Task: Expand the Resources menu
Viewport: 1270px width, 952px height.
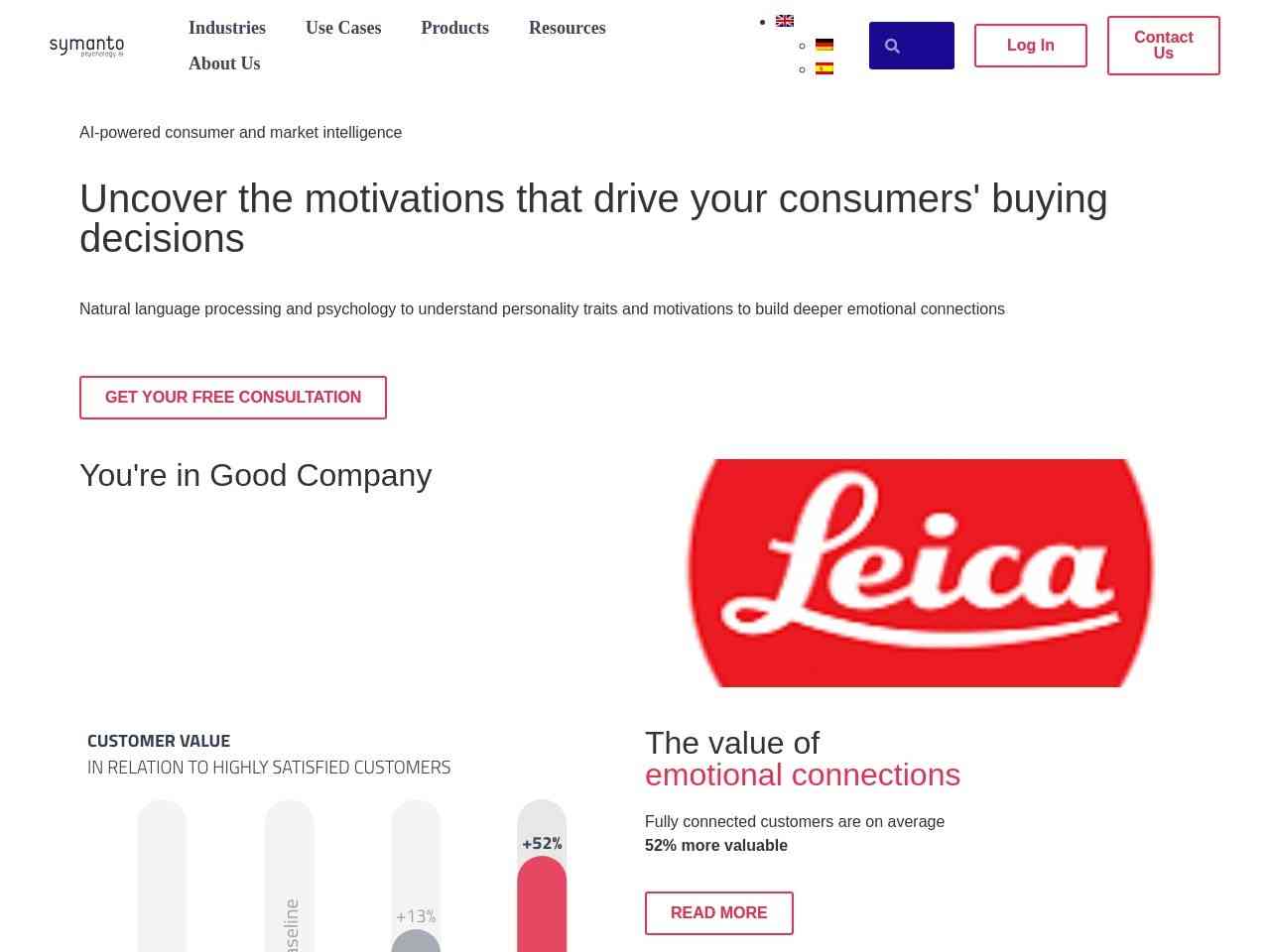Action: point(568,28)
